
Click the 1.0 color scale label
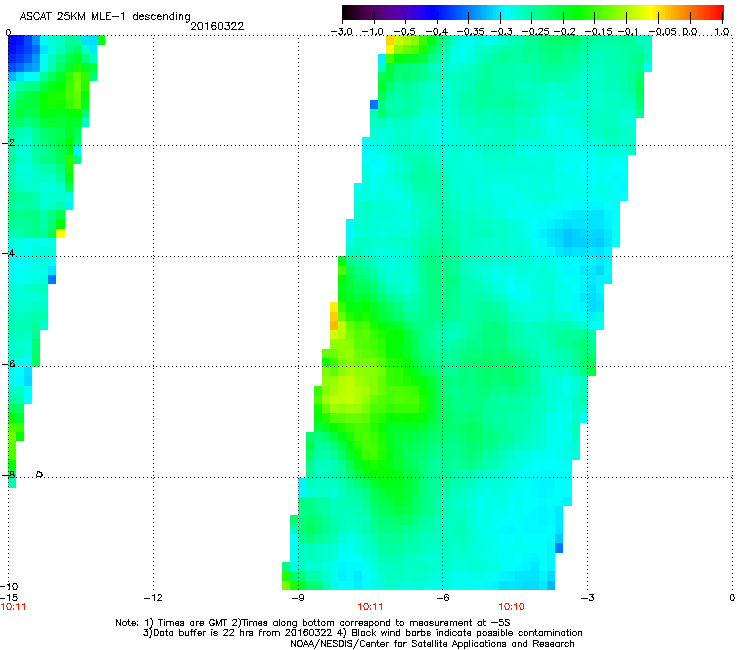coord(722,32)
